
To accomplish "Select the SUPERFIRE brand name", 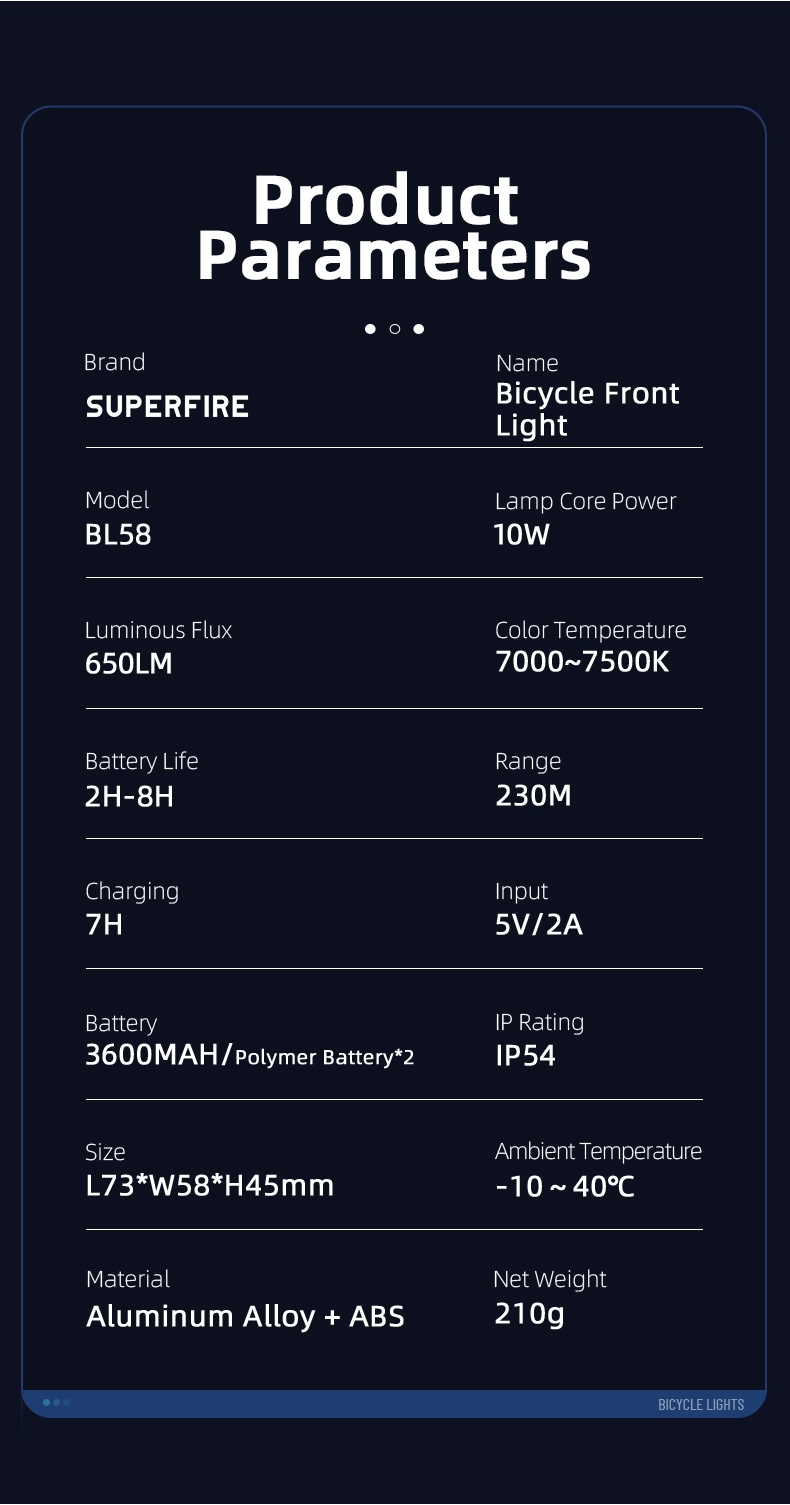I will [167, 407].
